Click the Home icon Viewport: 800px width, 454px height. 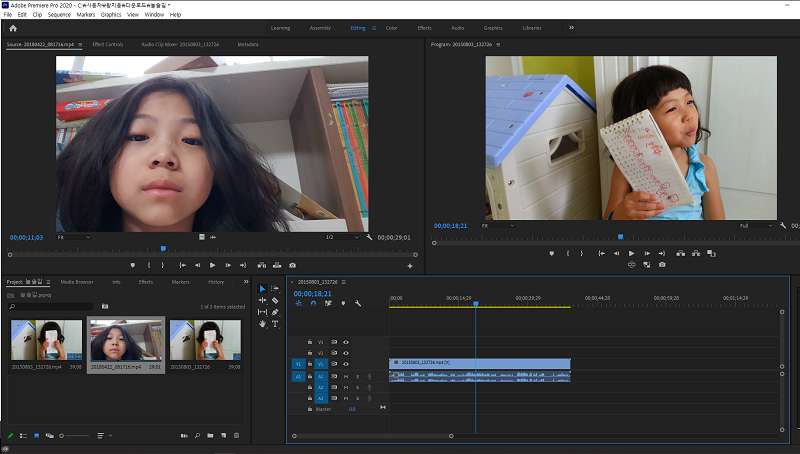13,29
